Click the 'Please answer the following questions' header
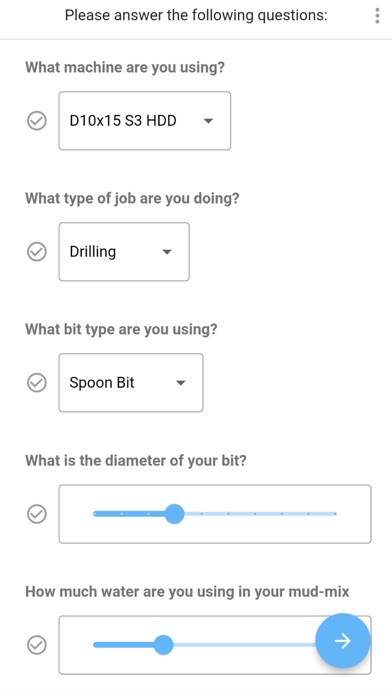This screenshot has height=696, width=392. coord(196,16)
